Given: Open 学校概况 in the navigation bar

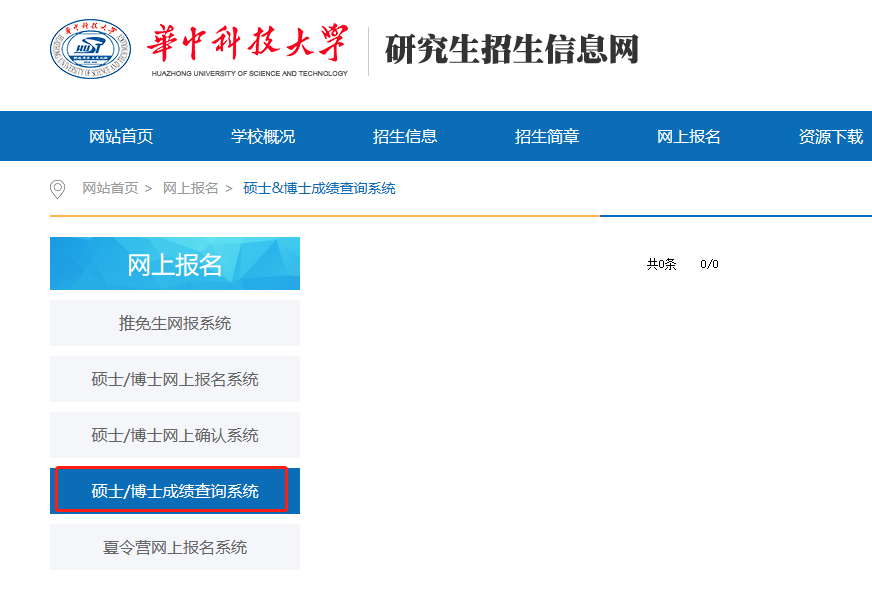Looking at the screenshot, I should tap(263, 136).
